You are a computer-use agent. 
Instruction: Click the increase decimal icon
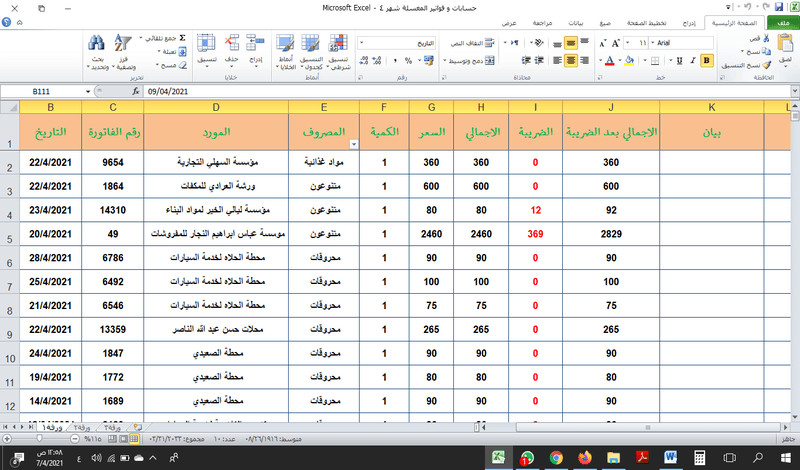tap(379, 60)
